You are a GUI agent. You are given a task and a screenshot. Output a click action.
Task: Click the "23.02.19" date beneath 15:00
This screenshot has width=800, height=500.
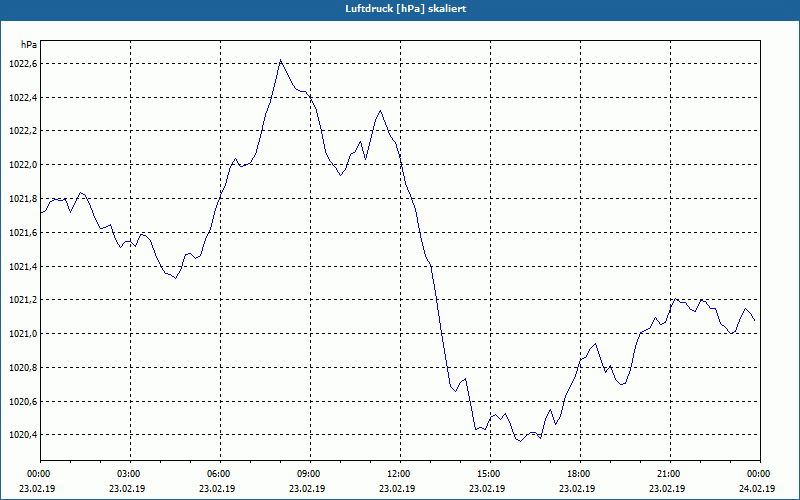tap(488, 489)
